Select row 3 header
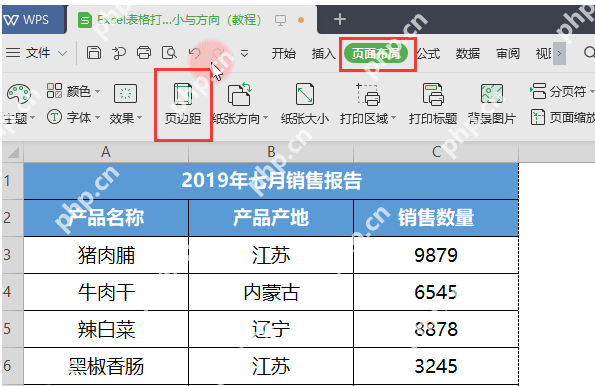This screenshot has width=595, height=386. [x=13, y=255]
